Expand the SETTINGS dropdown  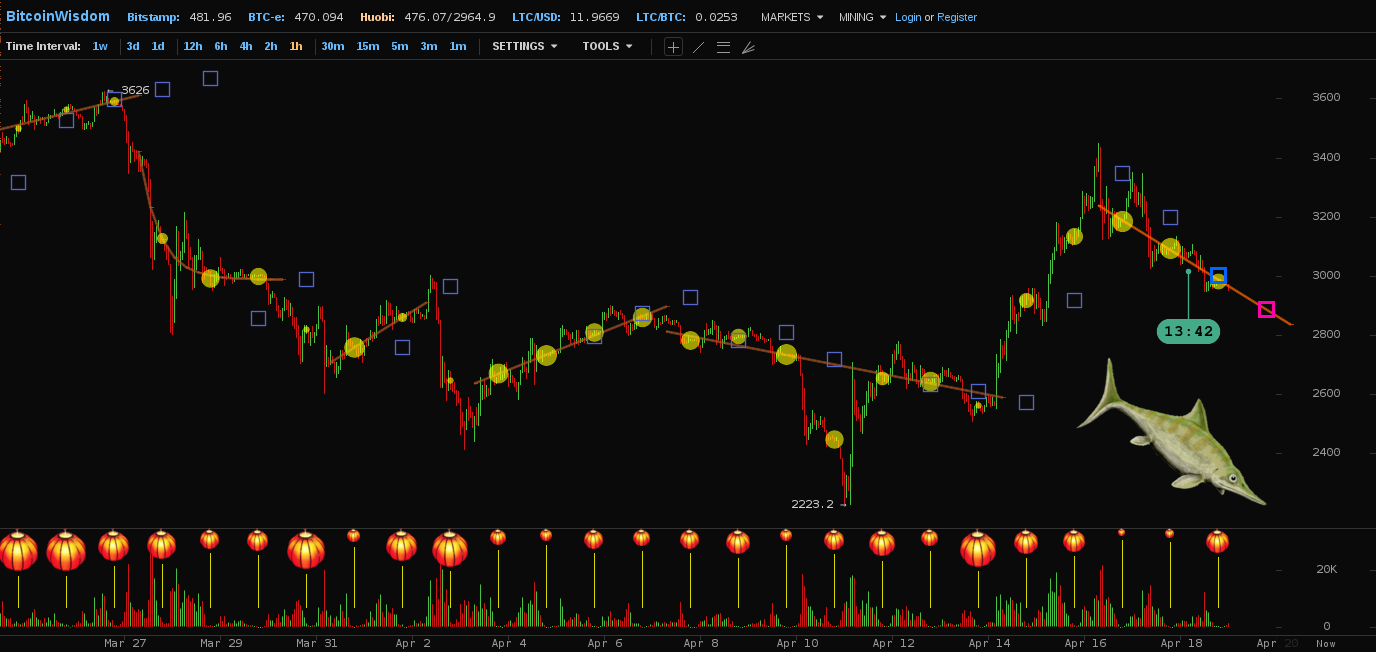pos(524,46)
